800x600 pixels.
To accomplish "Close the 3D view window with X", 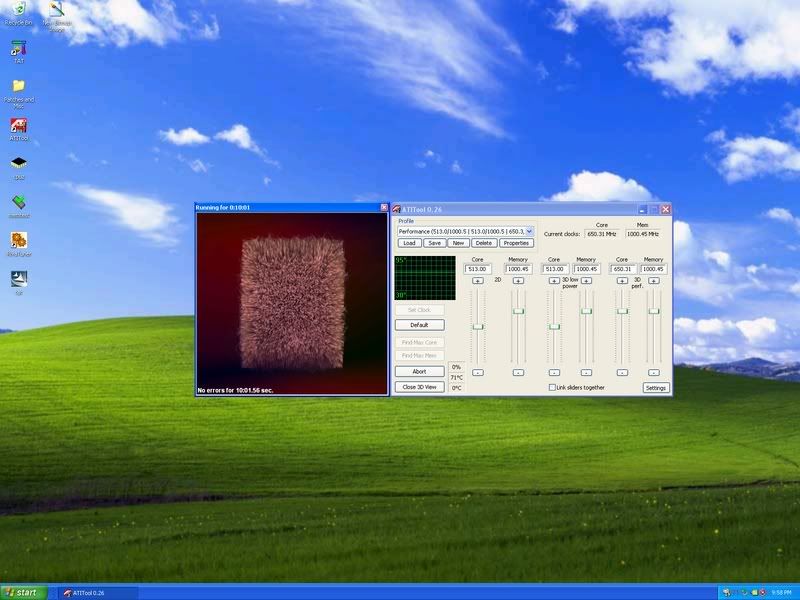I will pyautogui.click(x=384, y=208).
